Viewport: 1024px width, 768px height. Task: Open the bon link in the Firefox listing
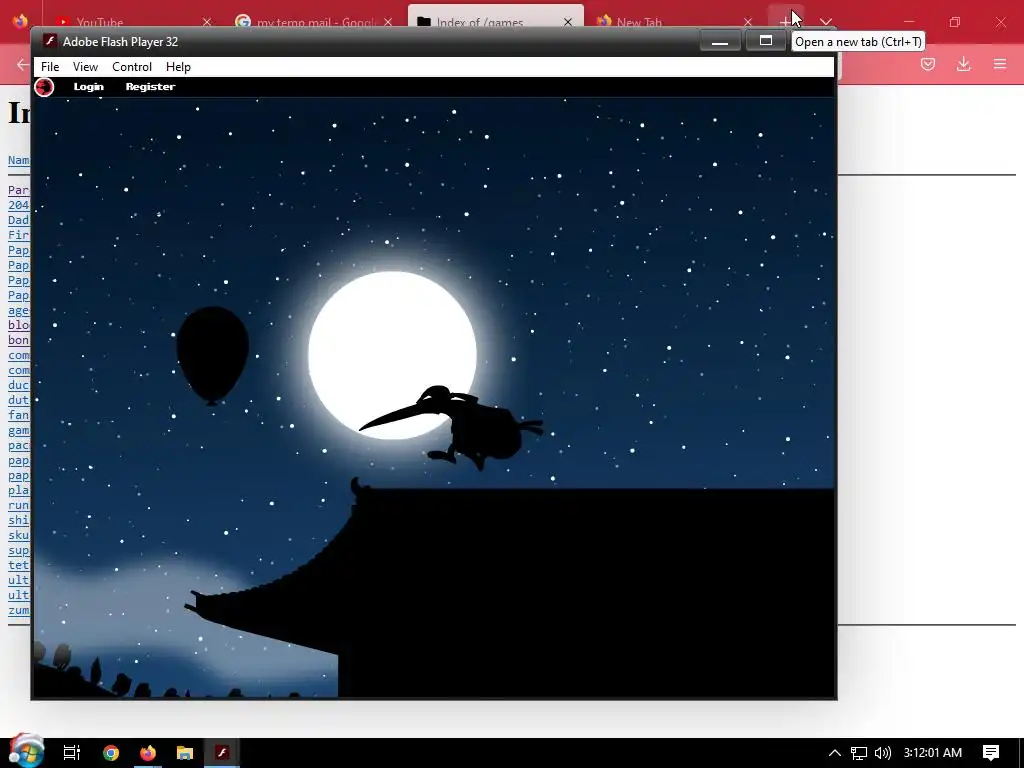pos(18,340)
